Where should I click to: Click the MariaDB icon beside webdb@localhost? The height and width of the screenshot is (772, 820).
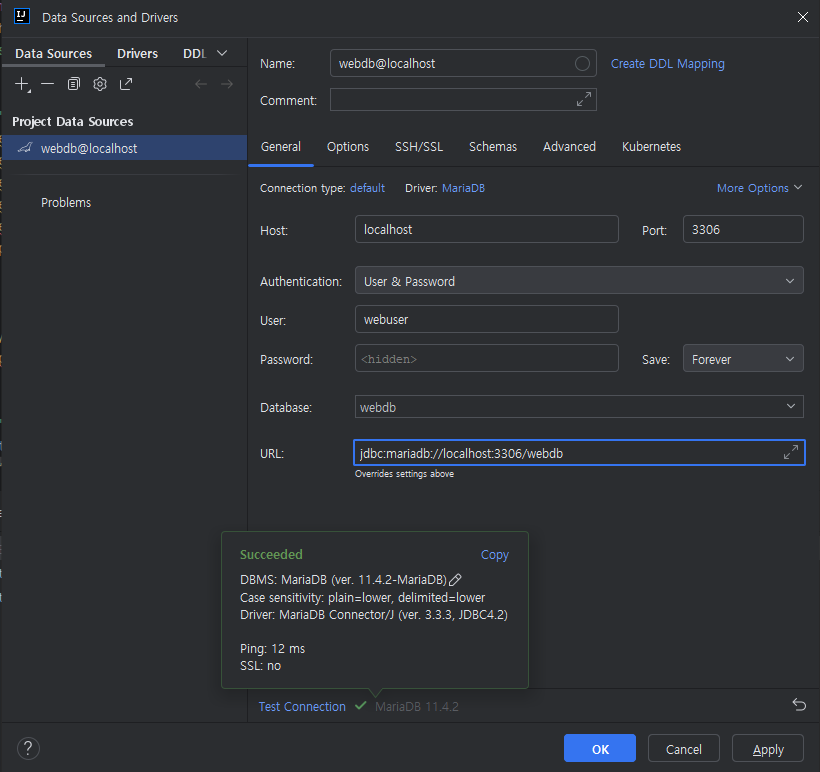tap(25, 147)
